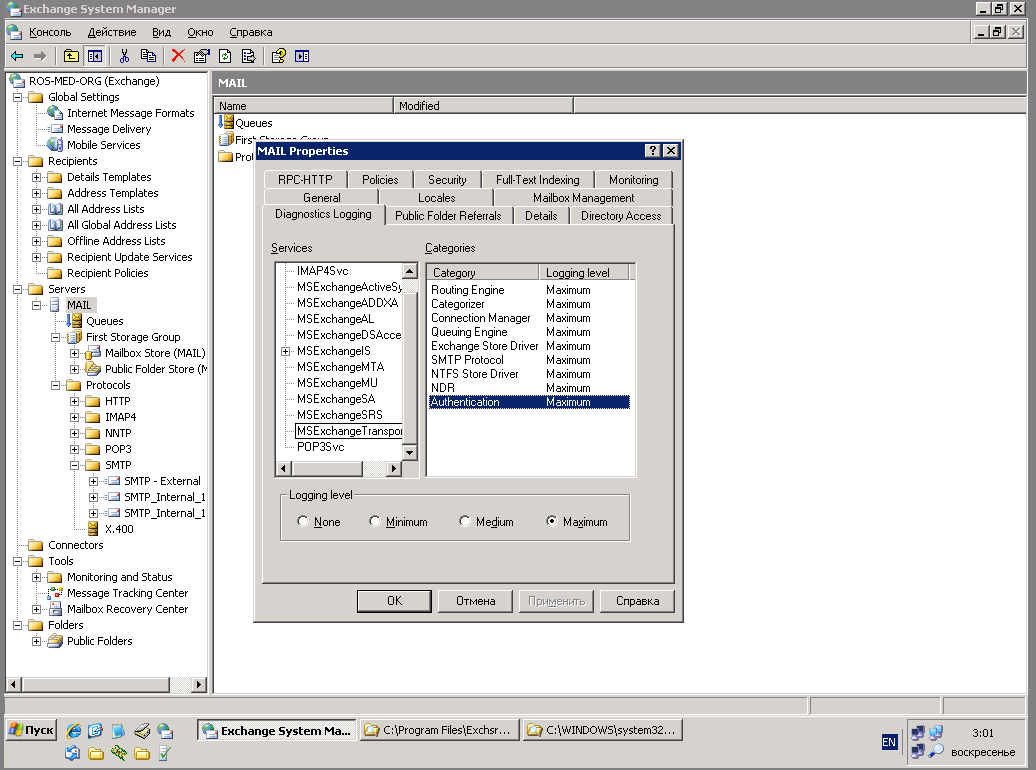
Task: Click the Справка button in dialog
Action: tap(638, 601)
